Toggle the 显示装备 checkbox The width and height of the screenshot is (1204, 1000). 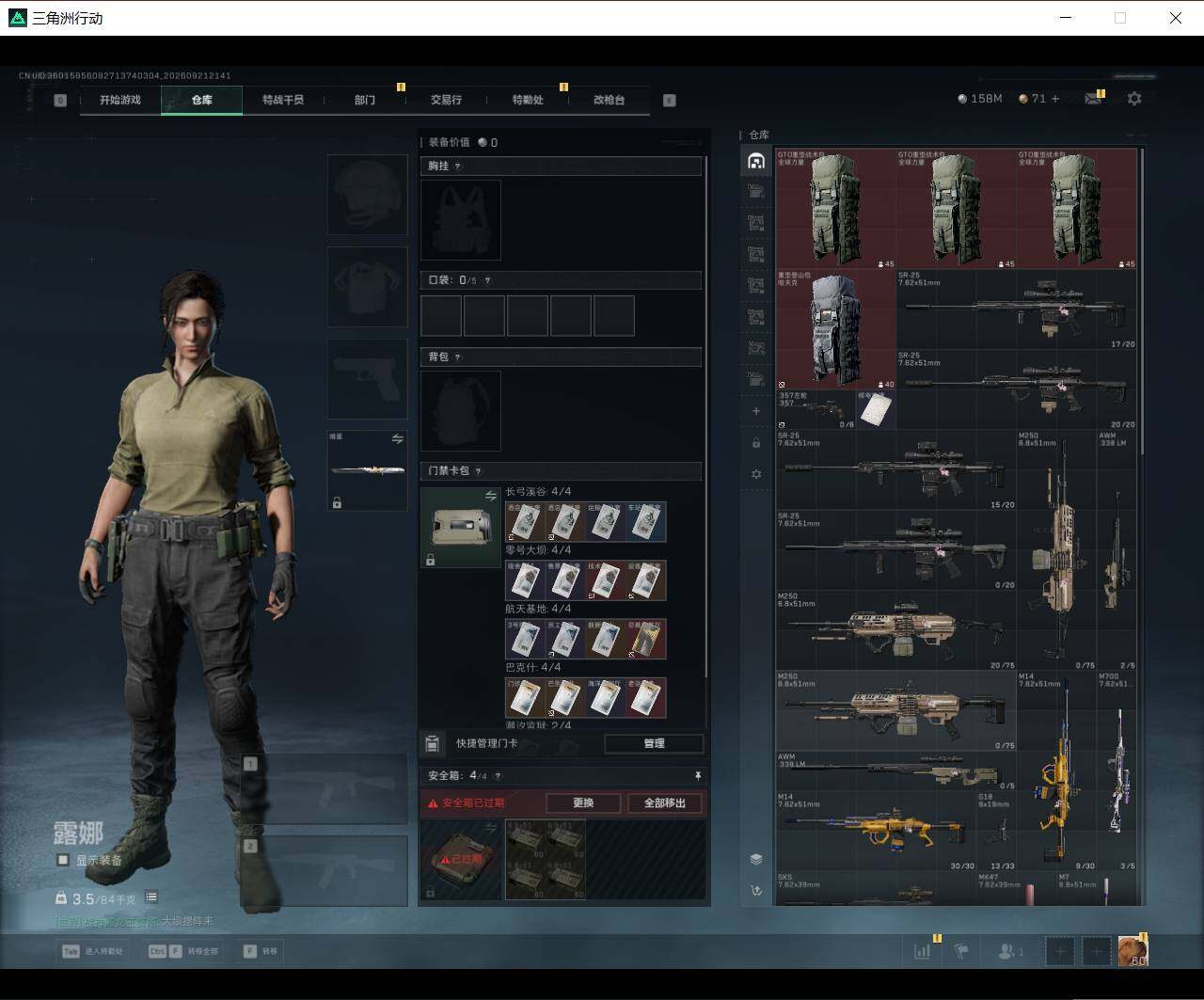click(63, 860)
